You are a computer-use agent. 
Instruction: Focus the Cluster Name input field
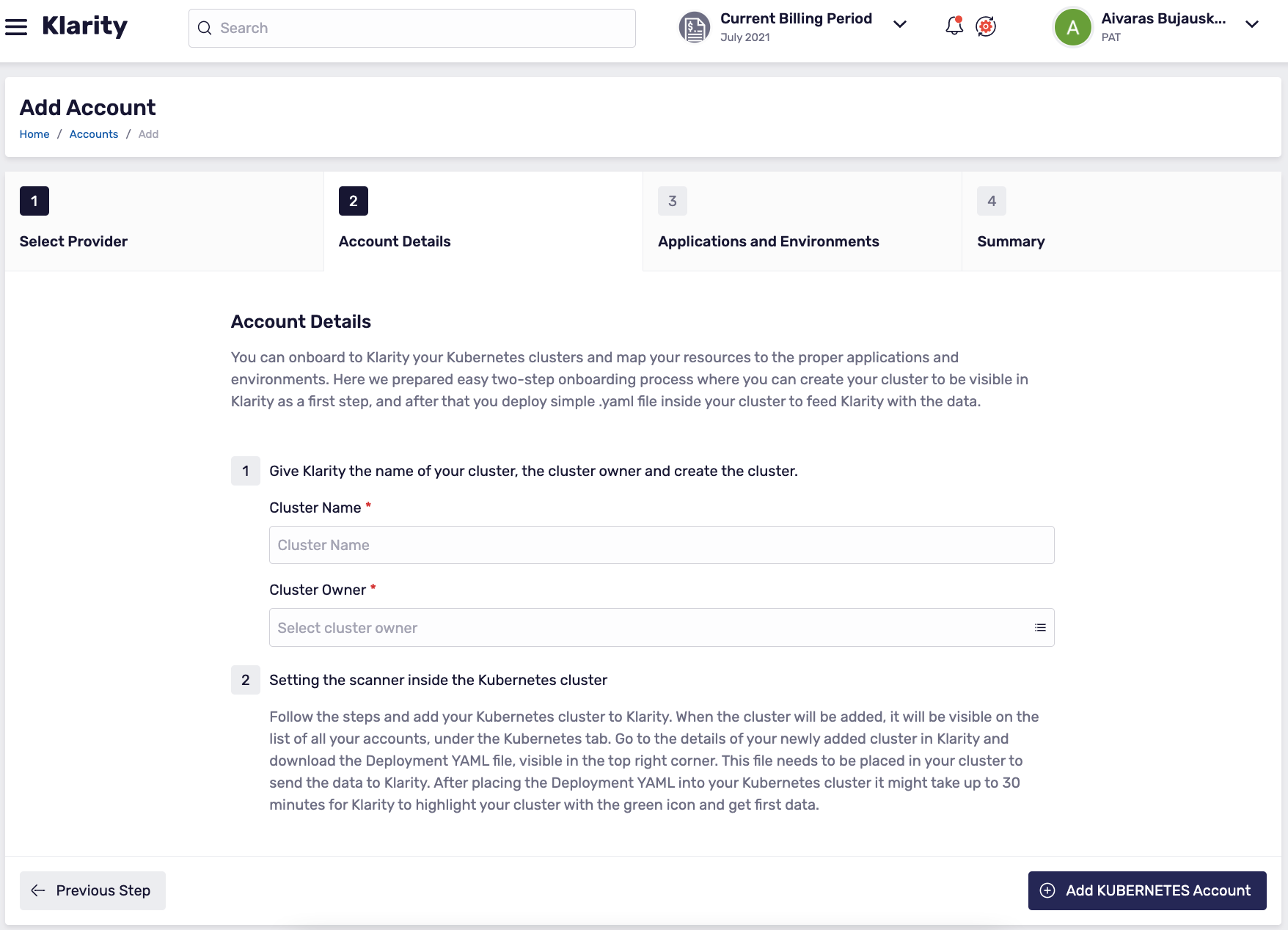662,545
